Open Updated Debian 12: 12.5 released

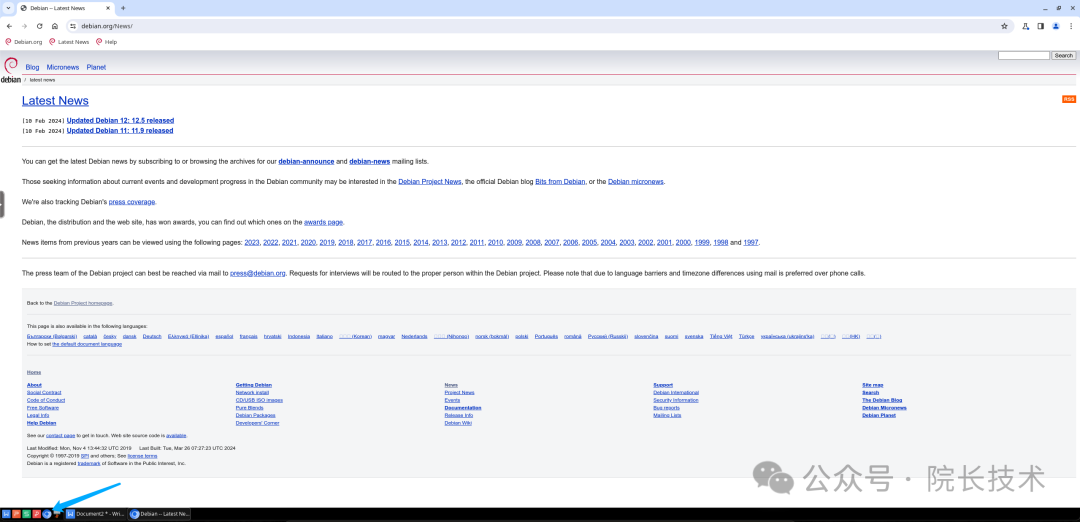[120, 121]
